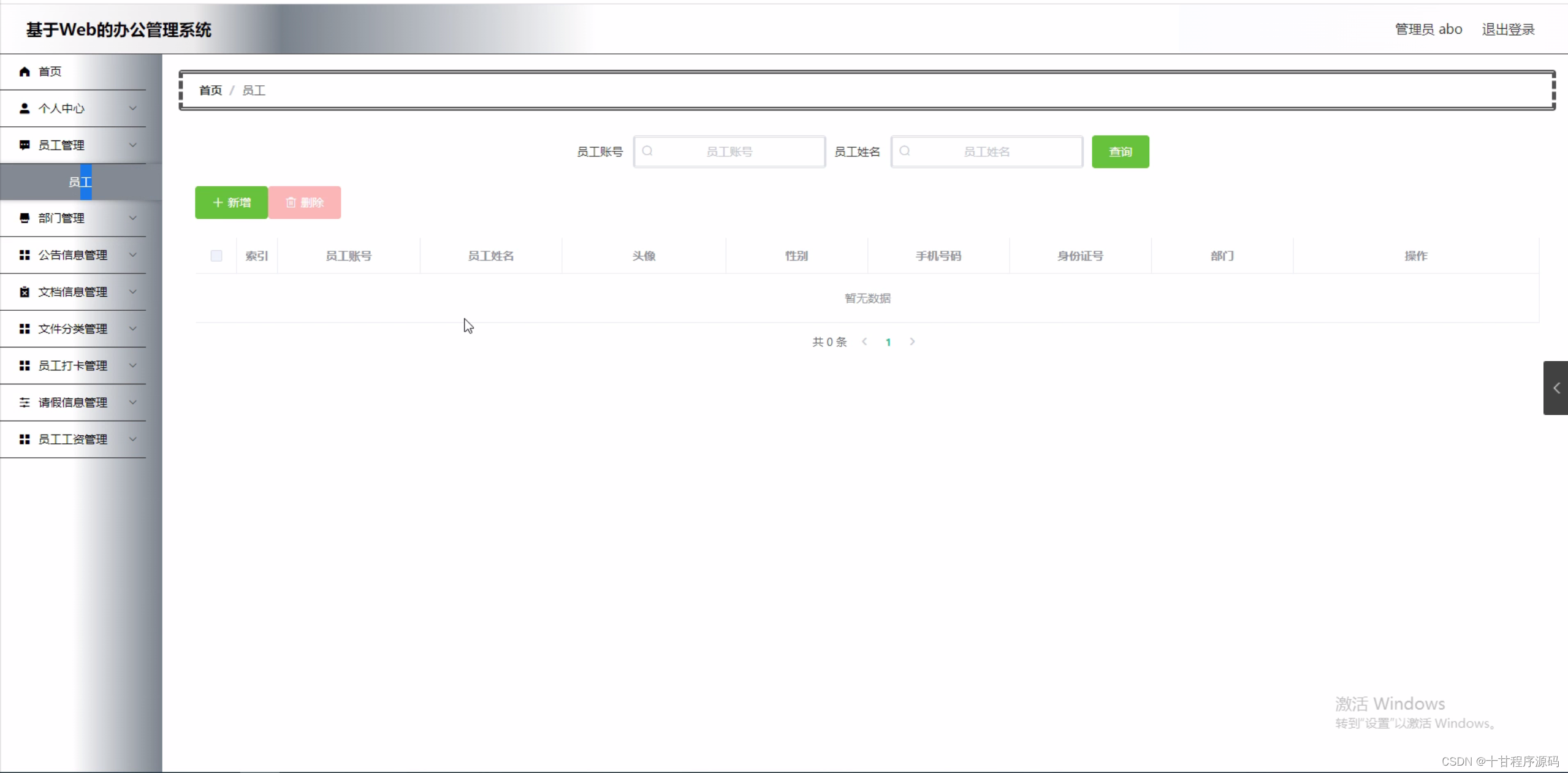Expand the 部门管理 section chevron
Screen dimensions: 1568x773
click(132, 218)
